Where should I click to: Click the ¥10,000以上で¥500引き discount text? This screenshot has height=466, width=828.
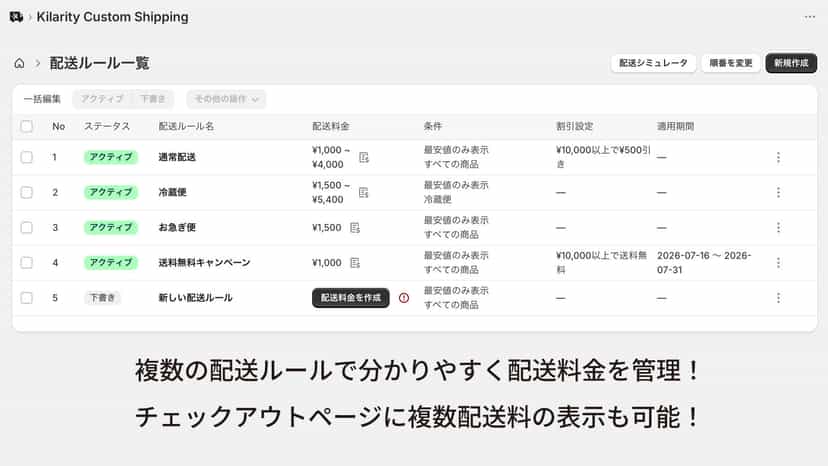(x=603, y=157)
